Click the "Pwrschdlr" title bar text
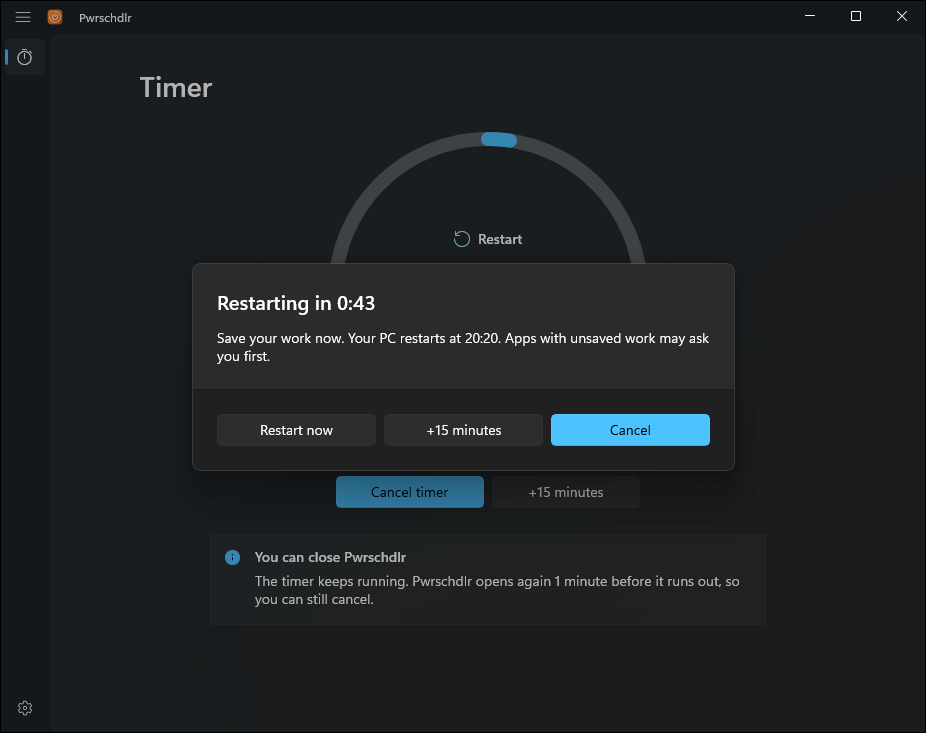Viewport: 926px width, 733px height. coord(105,18)
